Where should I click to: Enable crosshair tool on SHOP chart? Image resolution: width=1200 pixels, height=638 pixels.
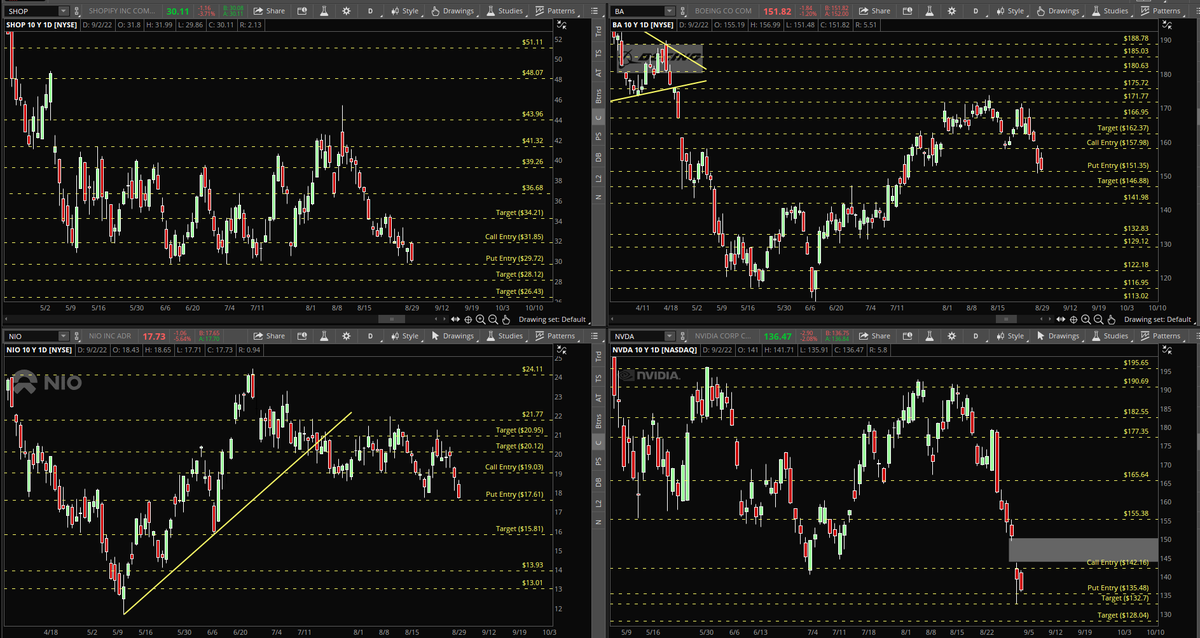point(468,320)
